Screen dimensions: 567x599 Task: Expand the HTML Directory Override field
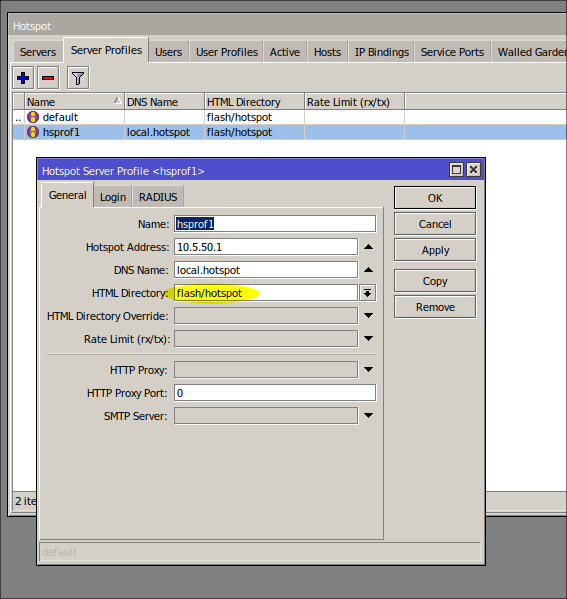(368, 316)
